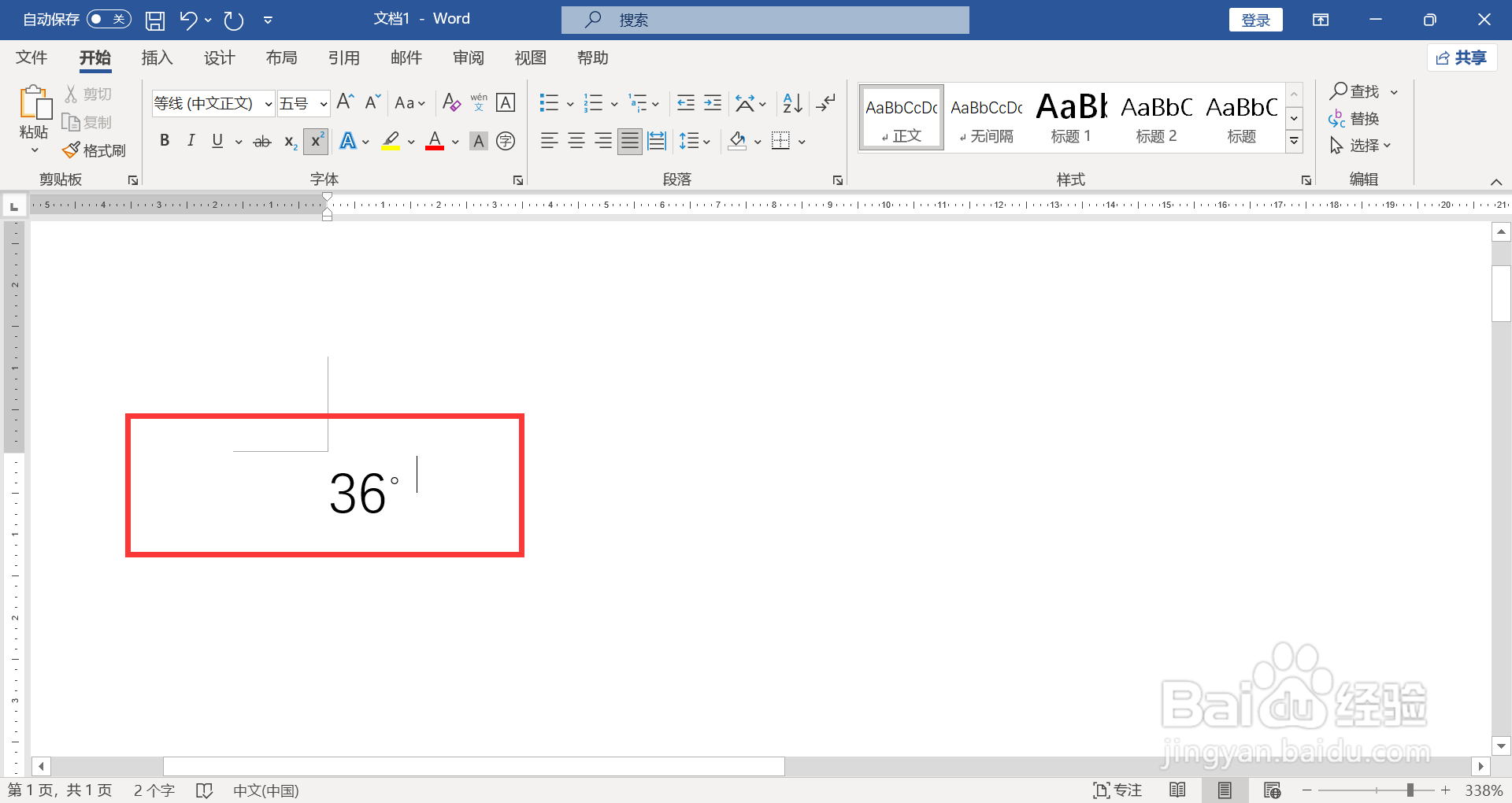Apply distributed alignment

pyautogui.click(x=657, y=141)
